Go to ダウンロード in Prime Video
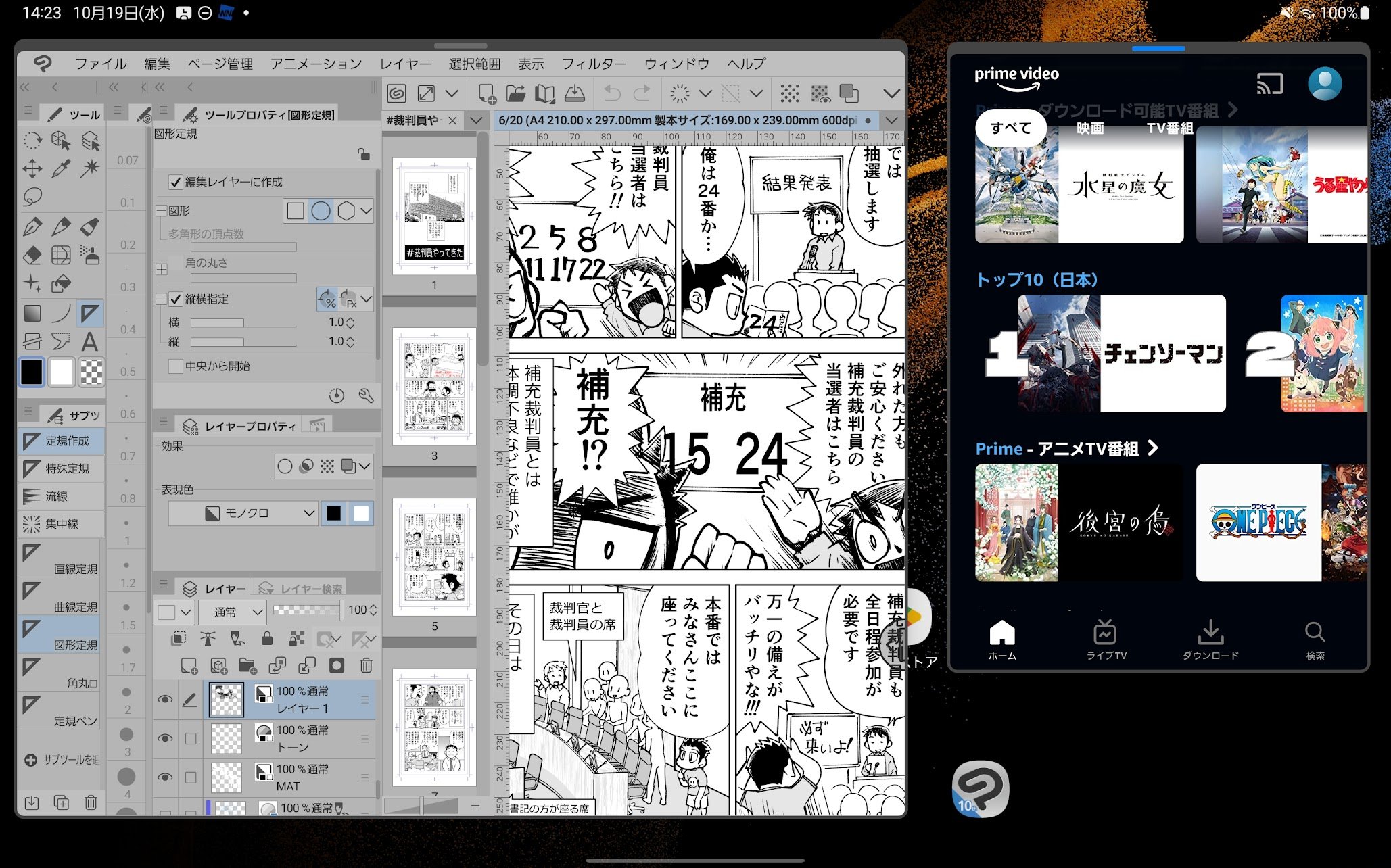Screen dimensions: 1391x868 (x=1210, y=640)
